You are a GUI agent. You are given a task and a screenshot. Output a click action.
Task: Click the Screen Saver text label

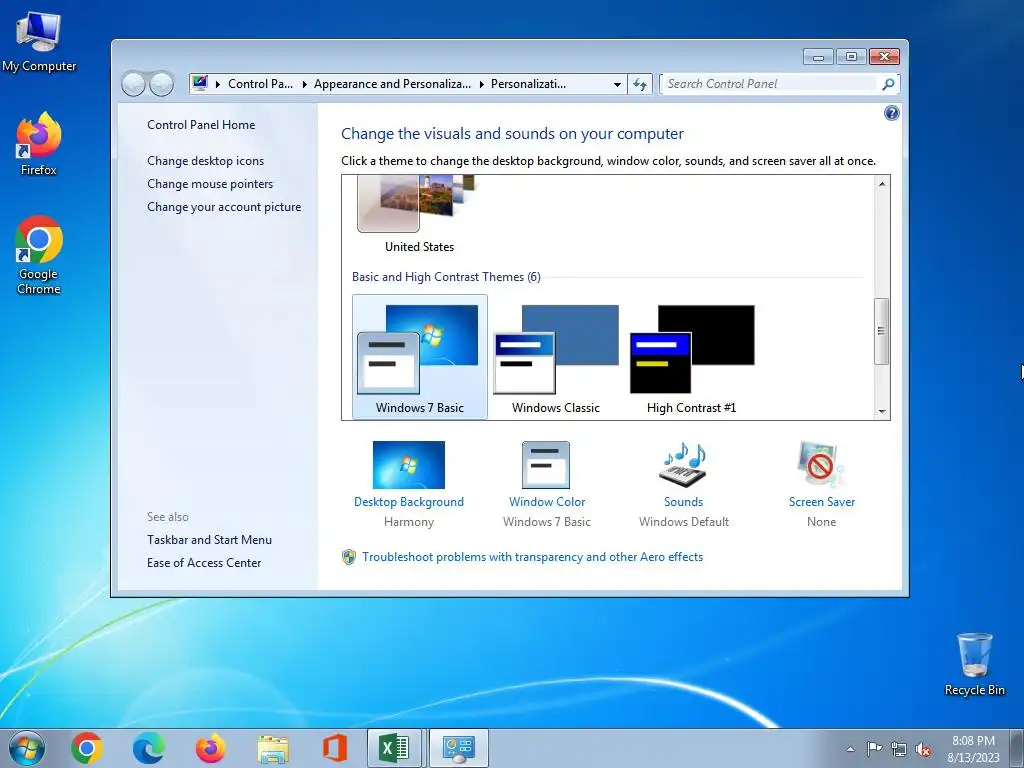click(x=822, y=502)
